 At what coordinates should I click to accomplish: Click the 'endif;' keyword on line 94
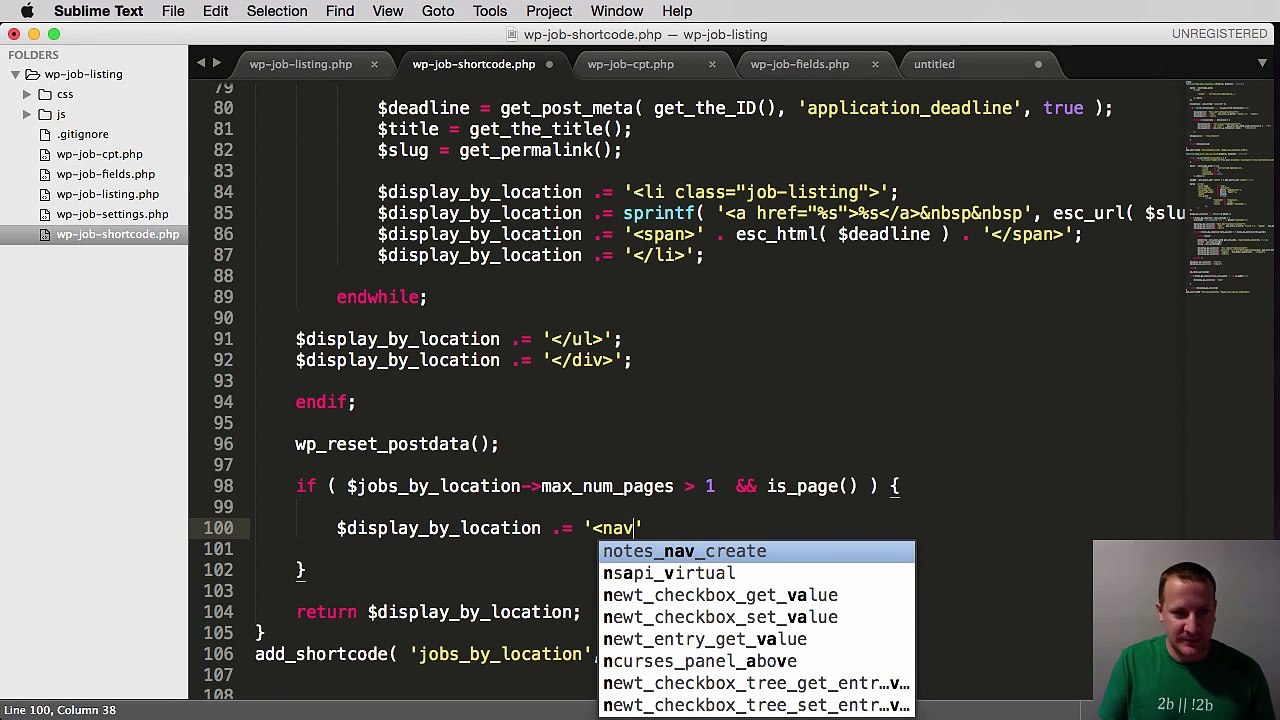(x=325, y=402)
